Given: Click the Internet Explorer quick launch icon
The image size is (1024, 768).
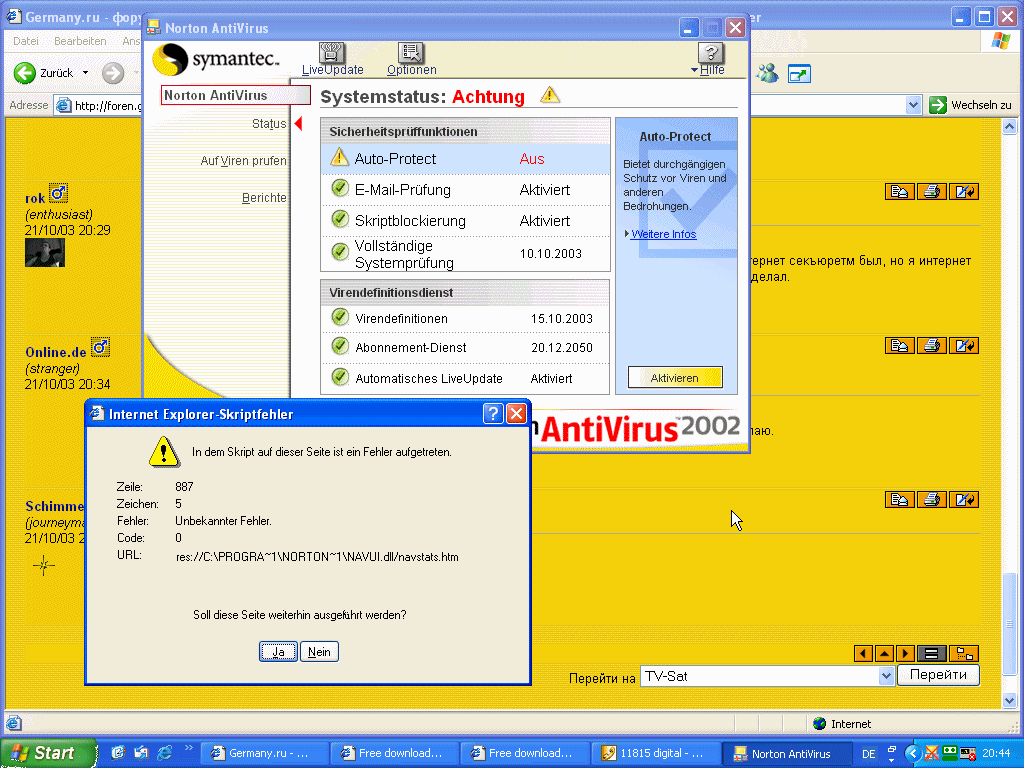Looking at the screenshot, I should 164,752.
